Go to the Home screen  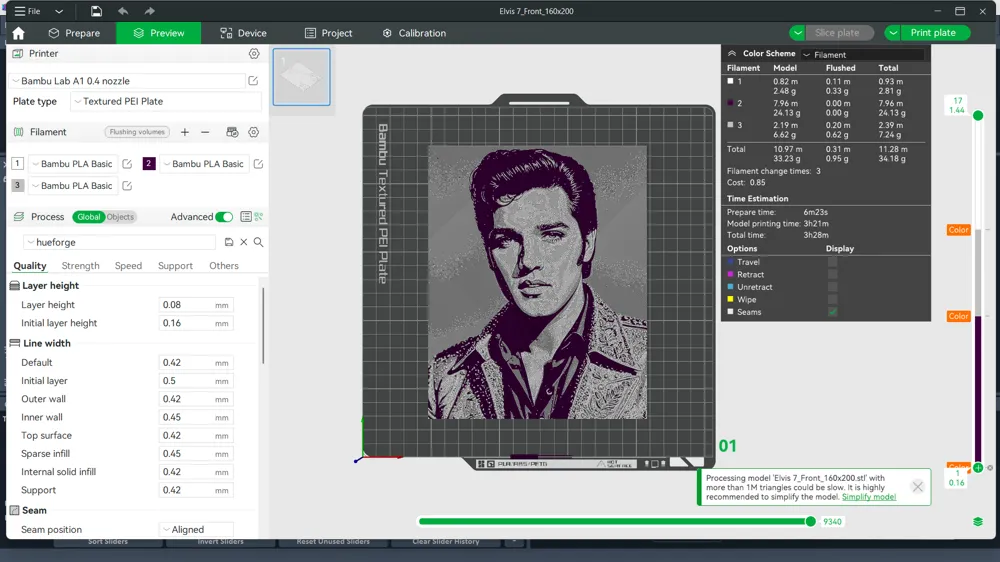[x=18, y=33]
